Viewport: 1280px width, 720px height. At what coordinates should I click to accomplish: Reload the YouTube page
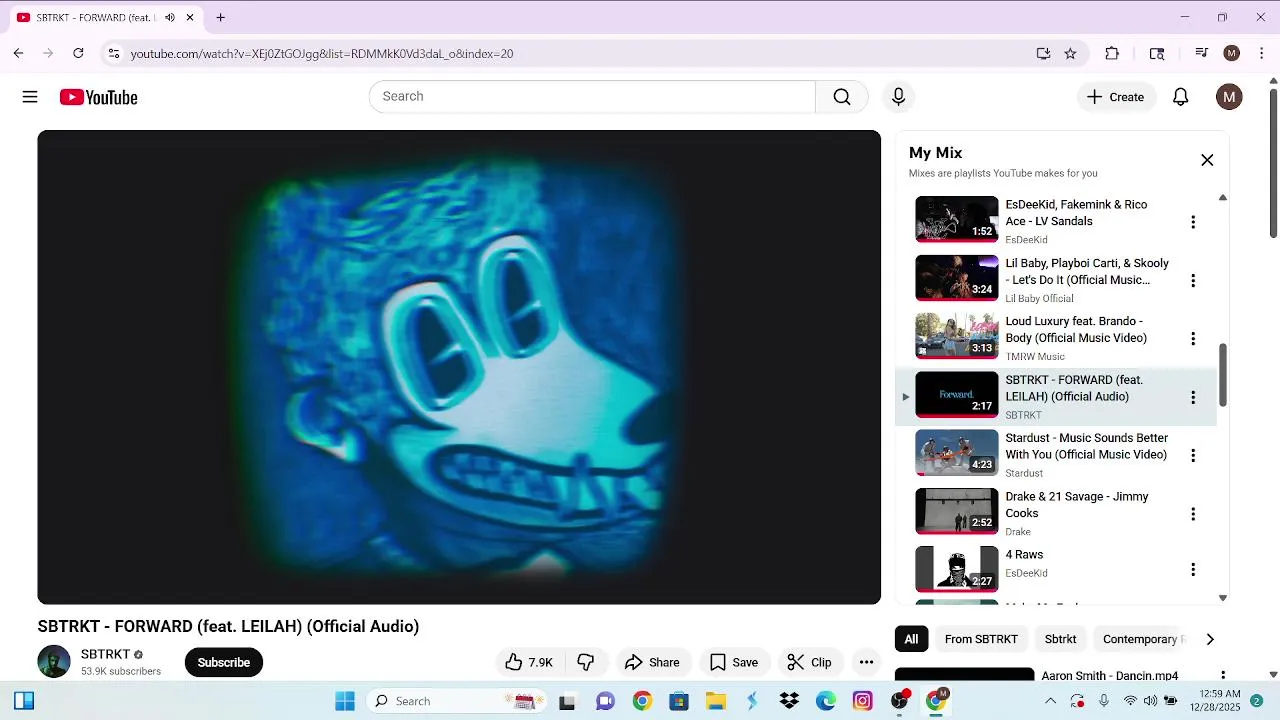click(78, 53)
